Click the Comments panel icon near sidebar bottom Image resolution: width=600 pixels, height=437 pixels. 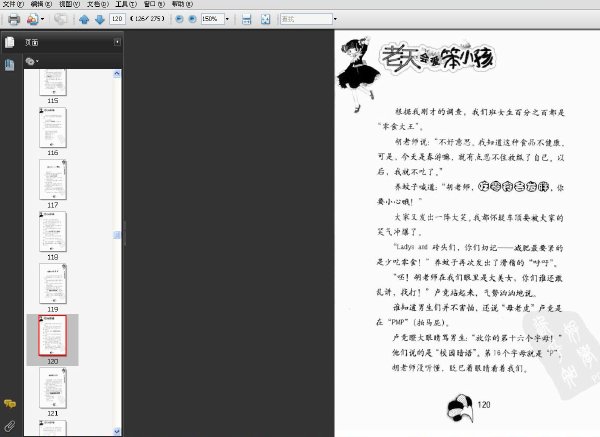(10, 403)
